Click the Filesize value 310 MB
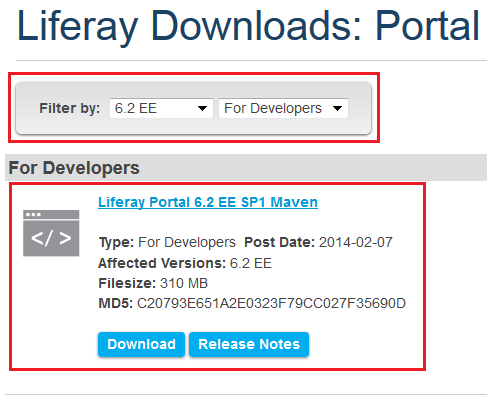This screenshot has width=487, height=403. pyautogui.click(x=184, y=283)
